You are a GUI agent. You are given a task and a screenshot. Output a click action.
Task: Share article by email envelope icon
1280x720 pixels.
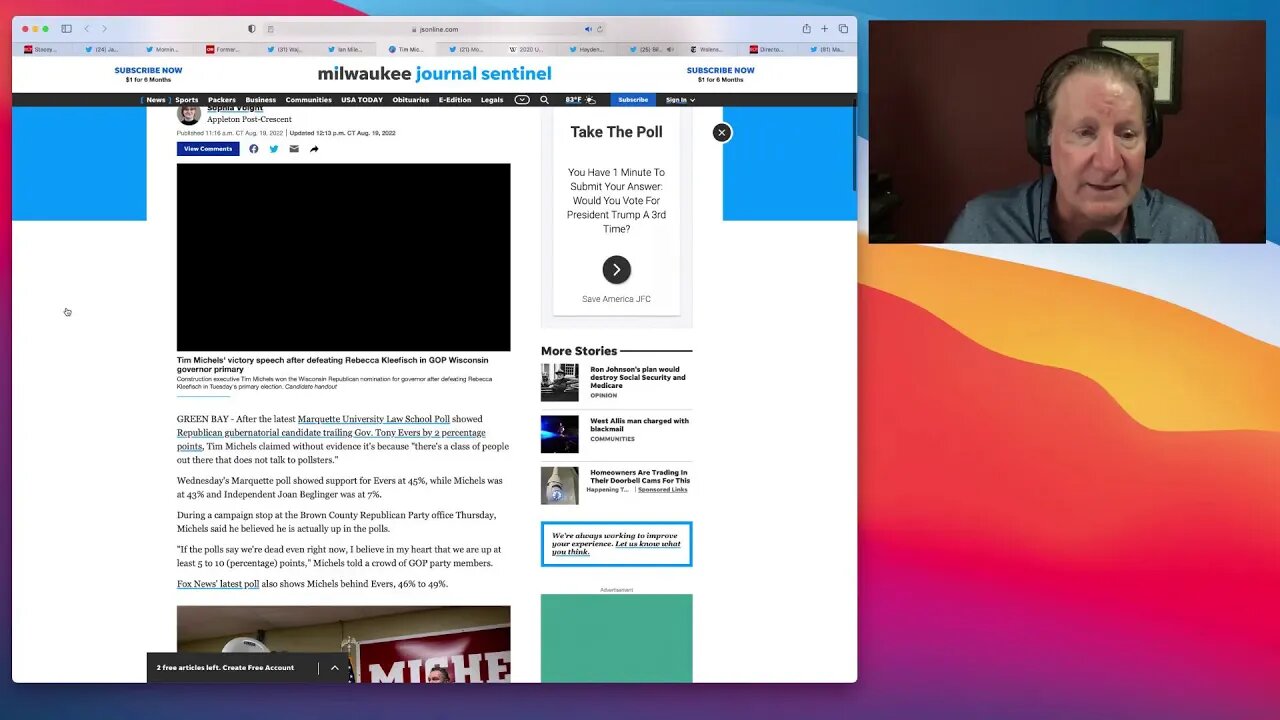pyautogui.click(x=294, y=149)
